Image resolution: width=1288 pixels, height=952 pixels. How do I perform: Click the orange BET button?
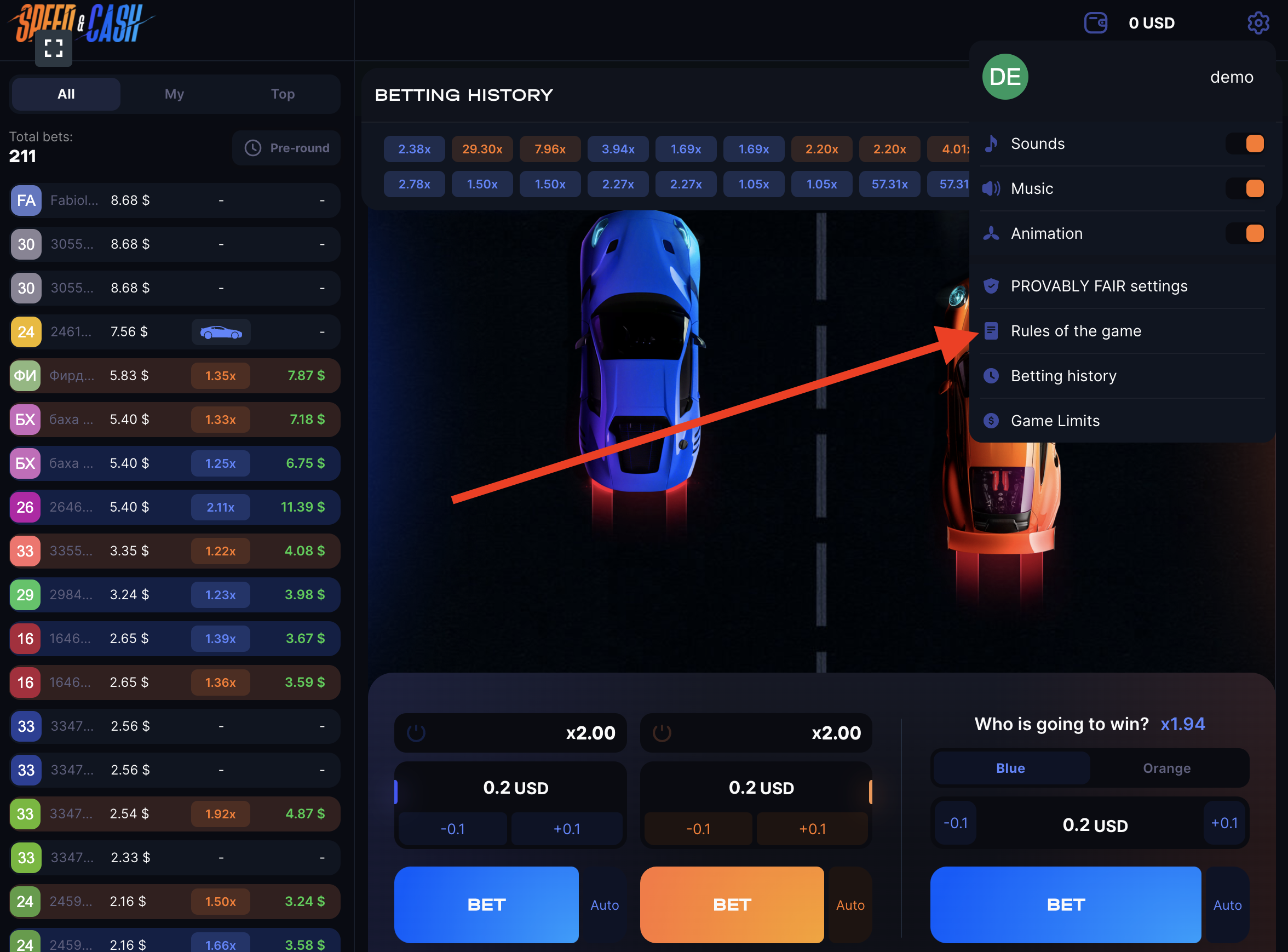point(732,905)
